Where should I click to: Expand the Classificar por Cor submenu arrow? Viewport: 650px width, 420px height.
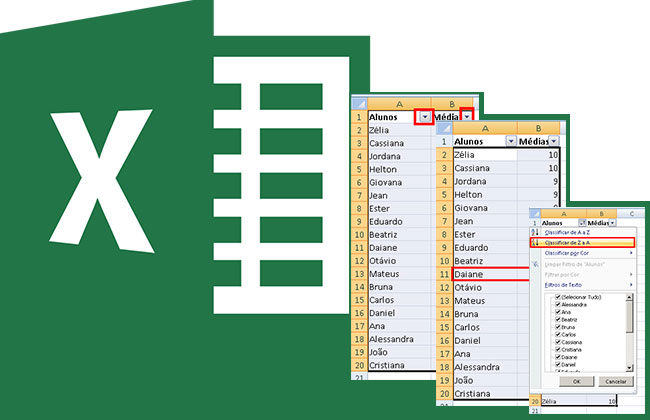[x=631, y=253]
